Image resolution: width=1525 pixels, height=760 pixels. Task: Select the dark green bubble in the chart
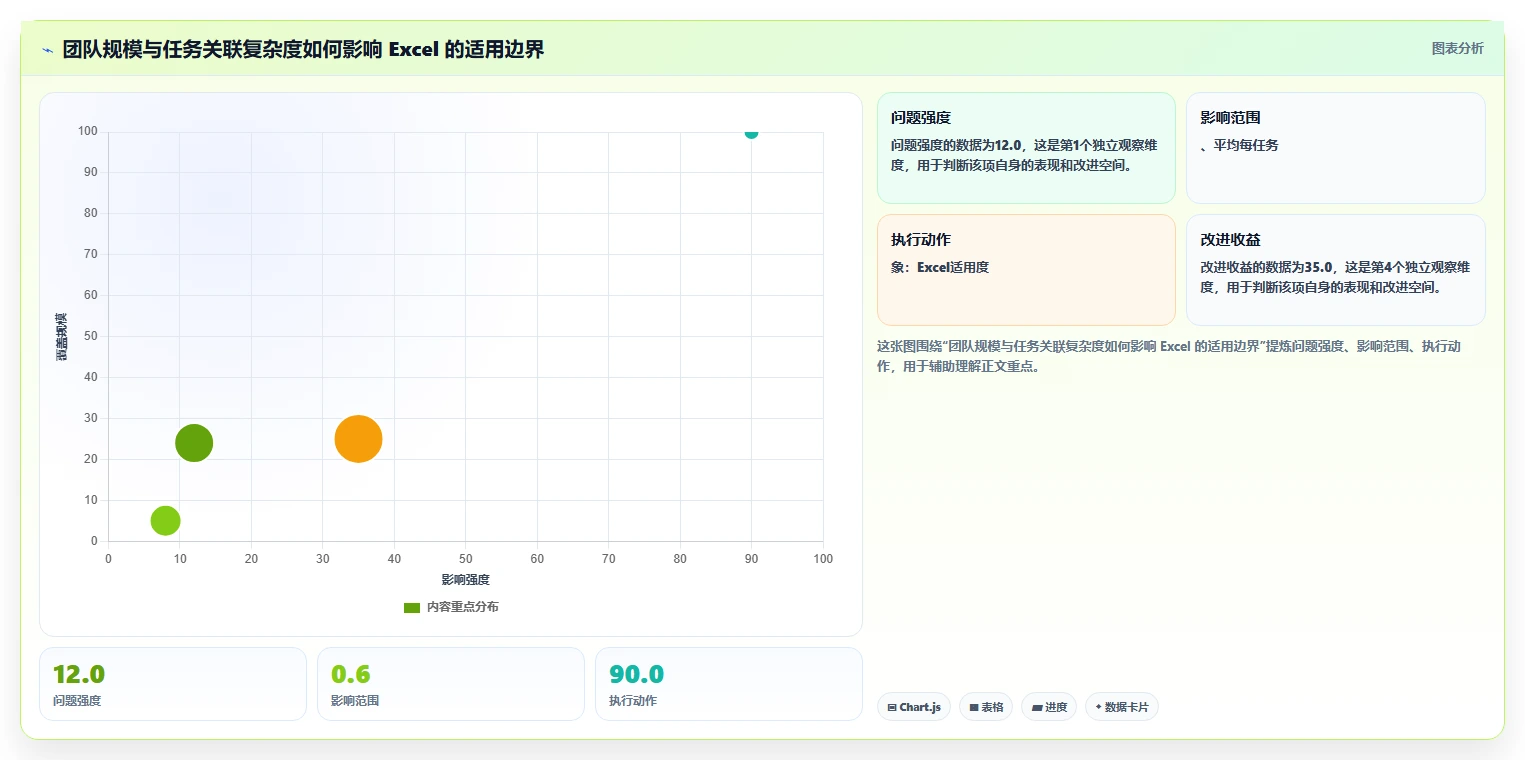194,443
